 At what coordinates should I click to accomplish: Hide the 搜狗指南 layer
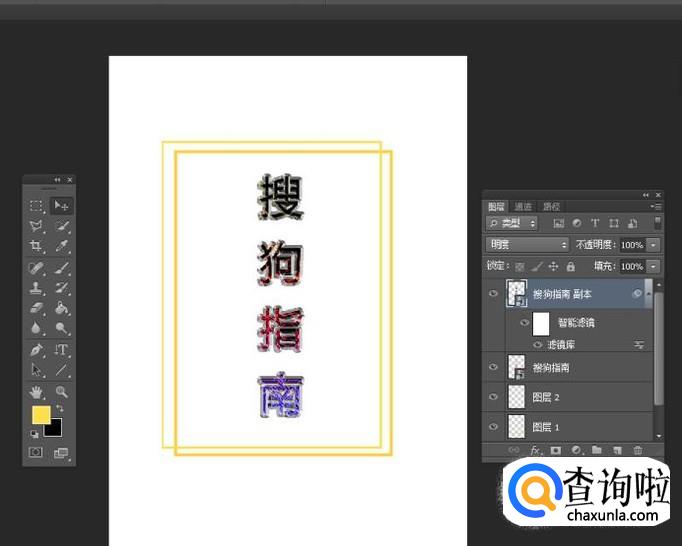[x=493, y=367]
